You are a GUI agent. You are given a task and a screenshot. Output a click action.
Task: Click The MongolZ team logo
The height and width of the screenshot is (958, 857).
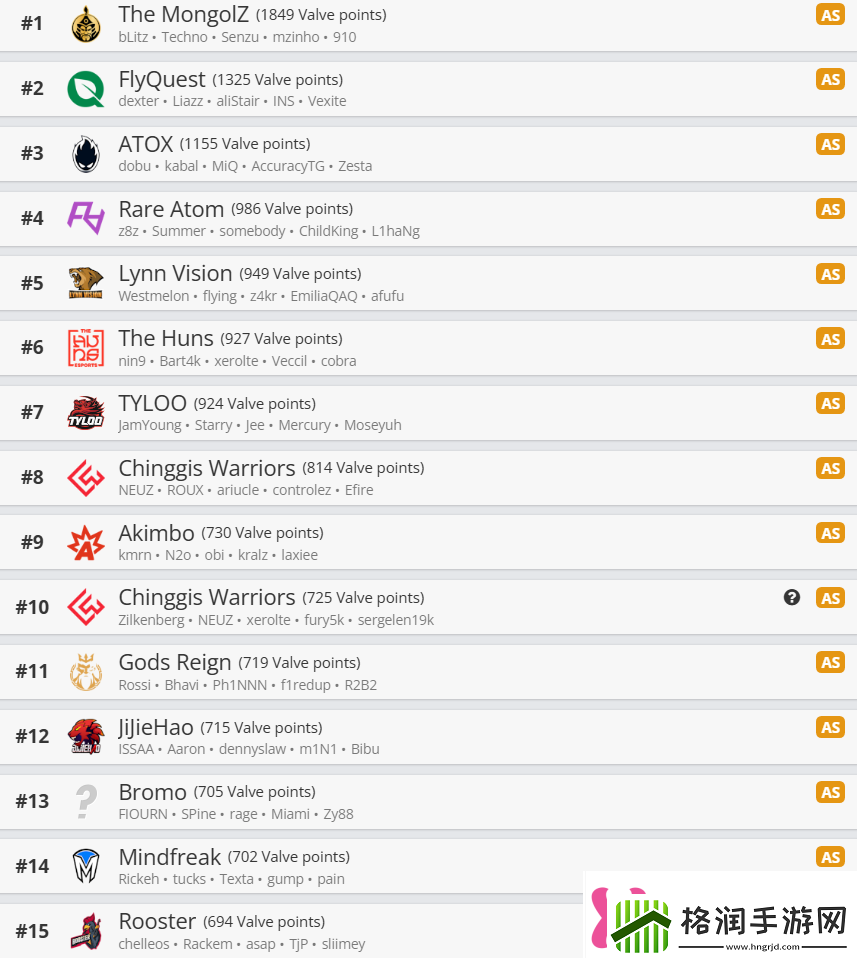86,24
